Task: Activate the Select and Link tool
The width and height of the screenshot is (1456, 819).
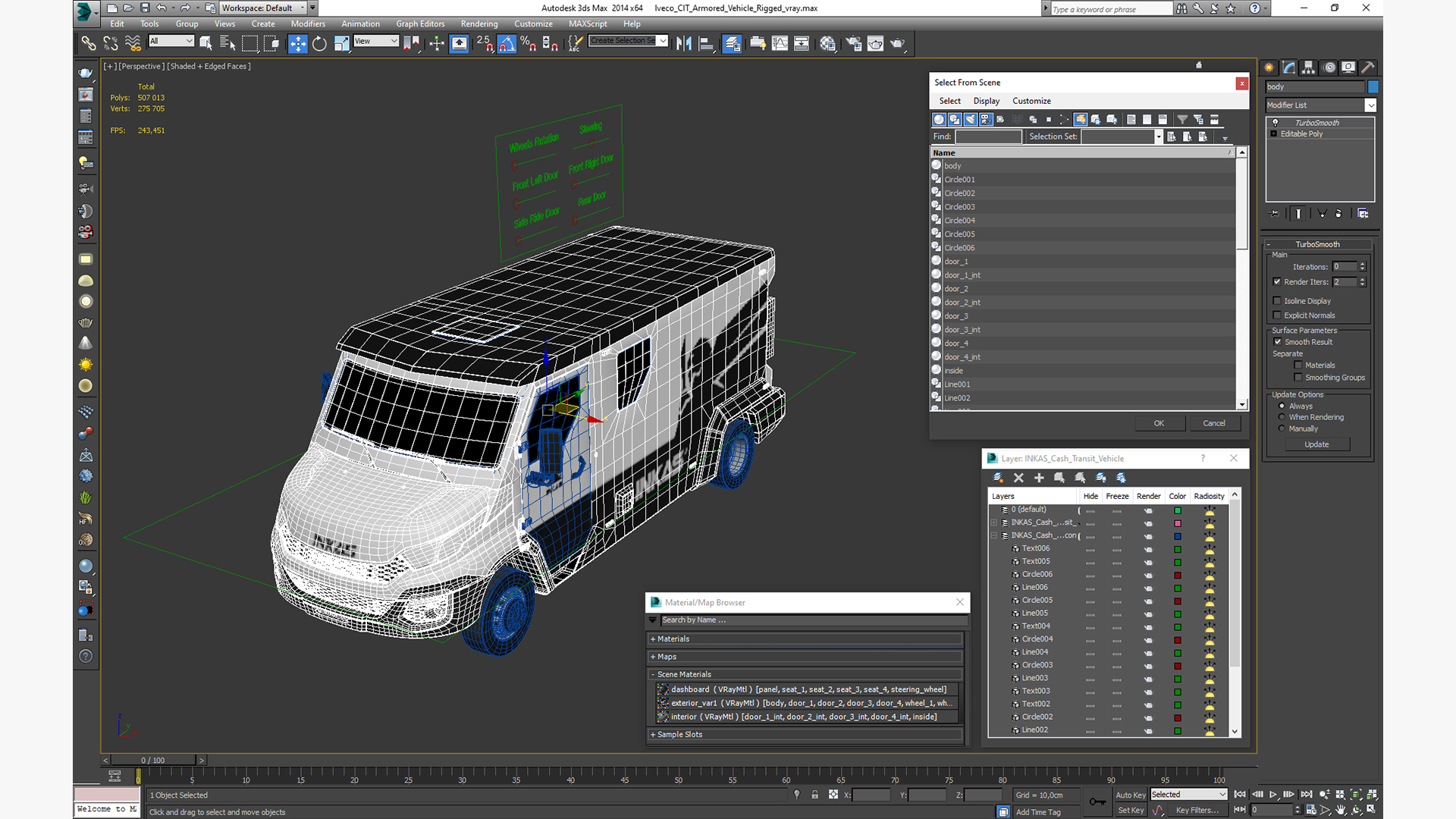Action: 89,43
